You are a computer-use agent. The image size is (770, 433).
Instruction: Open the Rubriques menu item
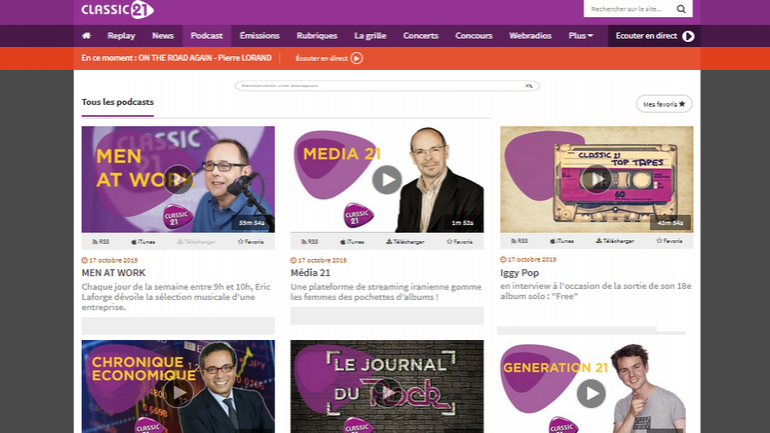tap(317, 36)
